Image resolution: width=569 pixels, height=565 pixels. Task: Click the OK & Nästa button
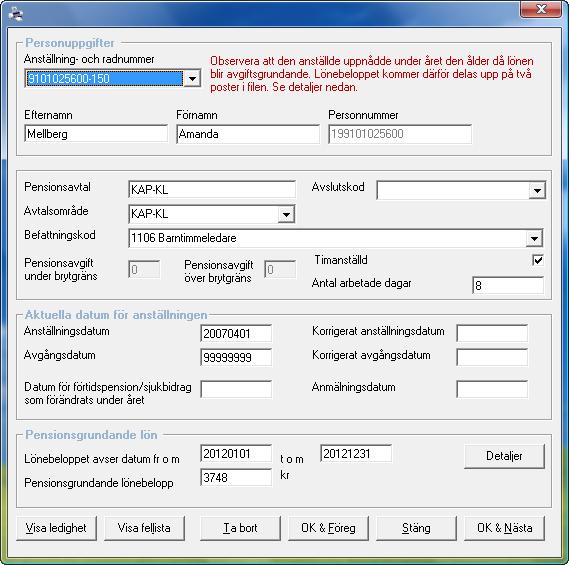tap(504, 528)
